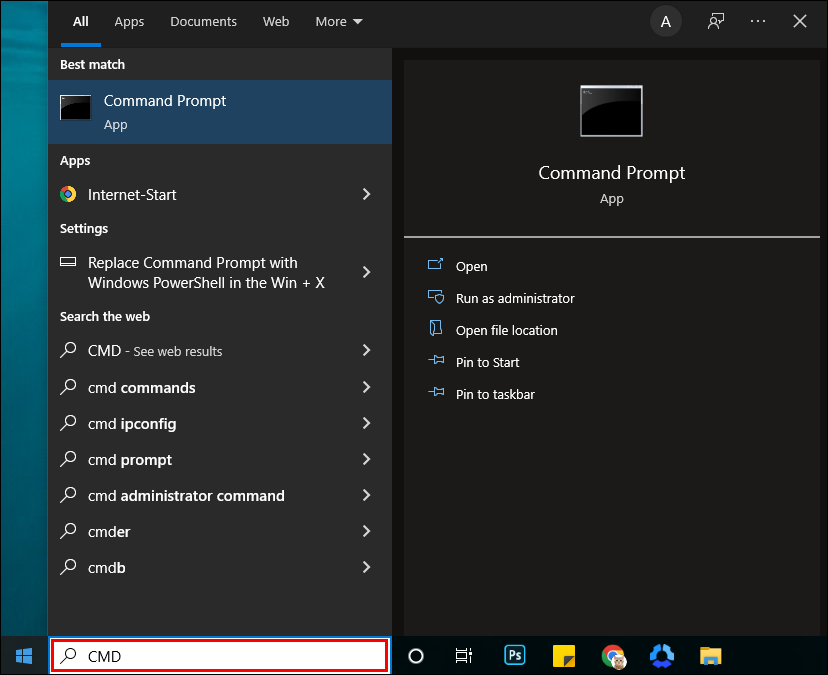Open Sticky Notes from the taskbar
This screenshot has width=828, height=675.
(564, 656)
